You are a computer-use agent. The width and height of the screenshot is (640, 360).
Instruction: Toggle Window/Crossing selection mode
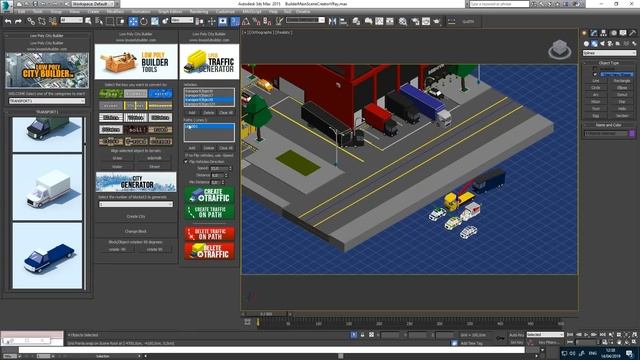121,21
